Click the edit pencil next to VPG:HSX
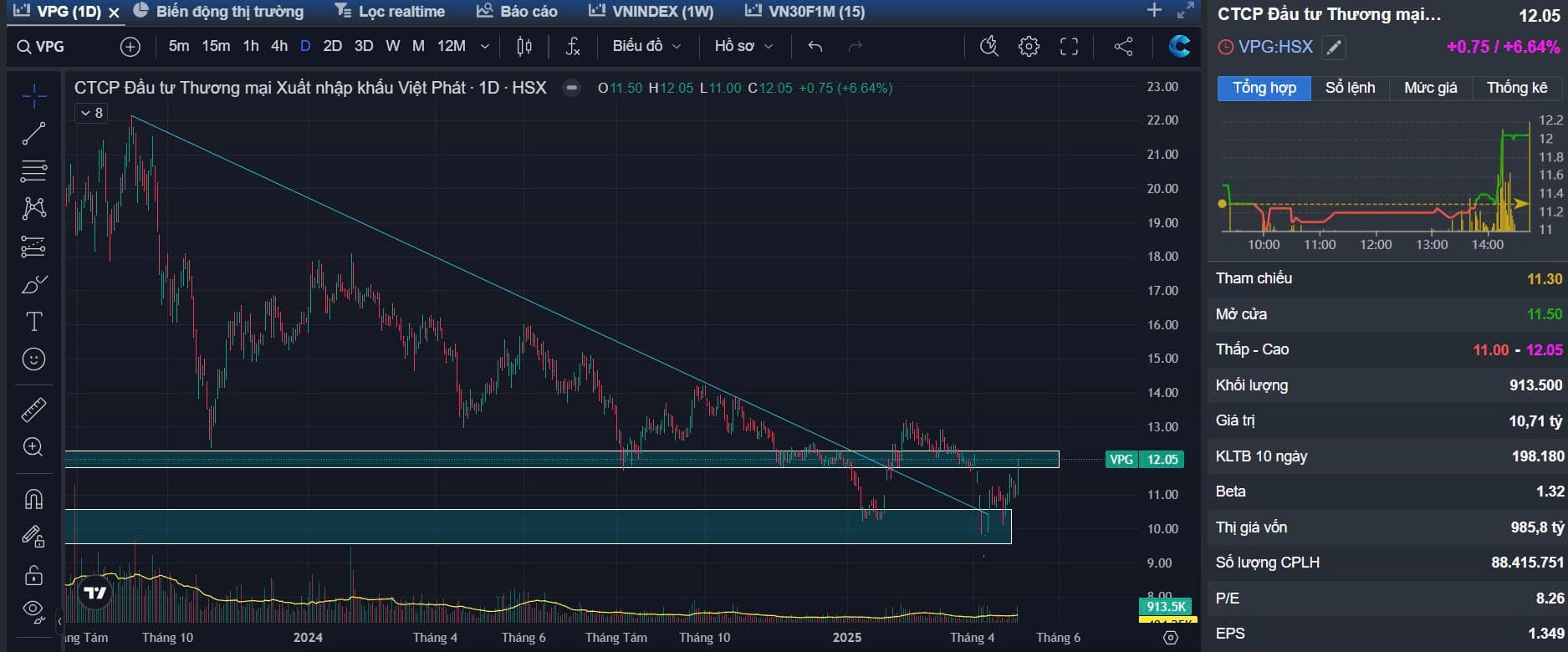The width and height of the screenshot is (1568, 652). click(x=1334, y=48)
